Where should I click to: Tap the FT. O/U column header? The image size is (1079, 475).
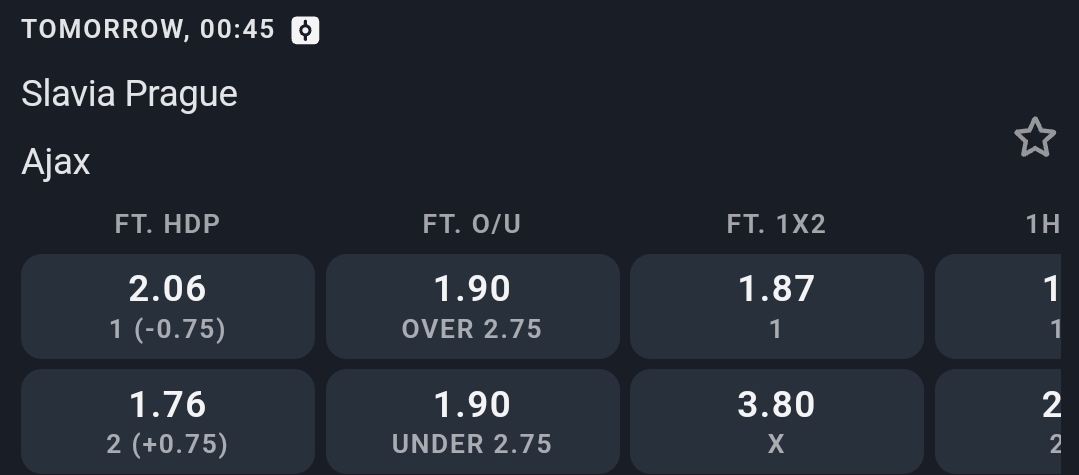(x=472, y=224)
